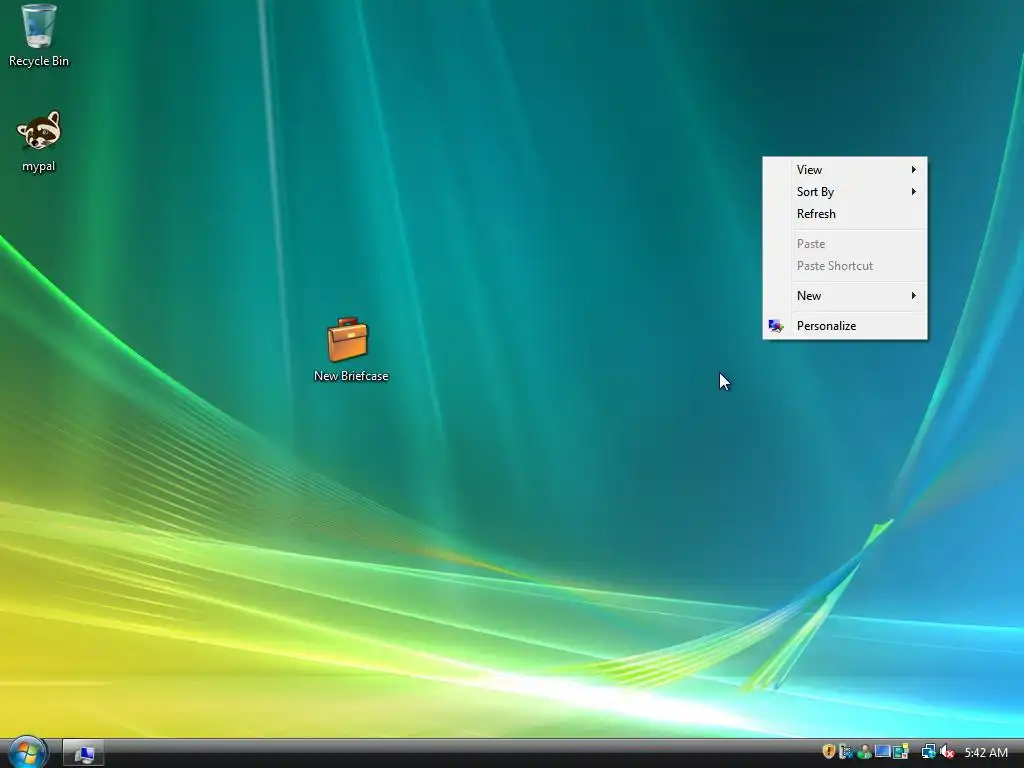This screenshot has height=768, width=1024.
Task: Click the 5:42 AM clock
Action: [x=986, y=752]
